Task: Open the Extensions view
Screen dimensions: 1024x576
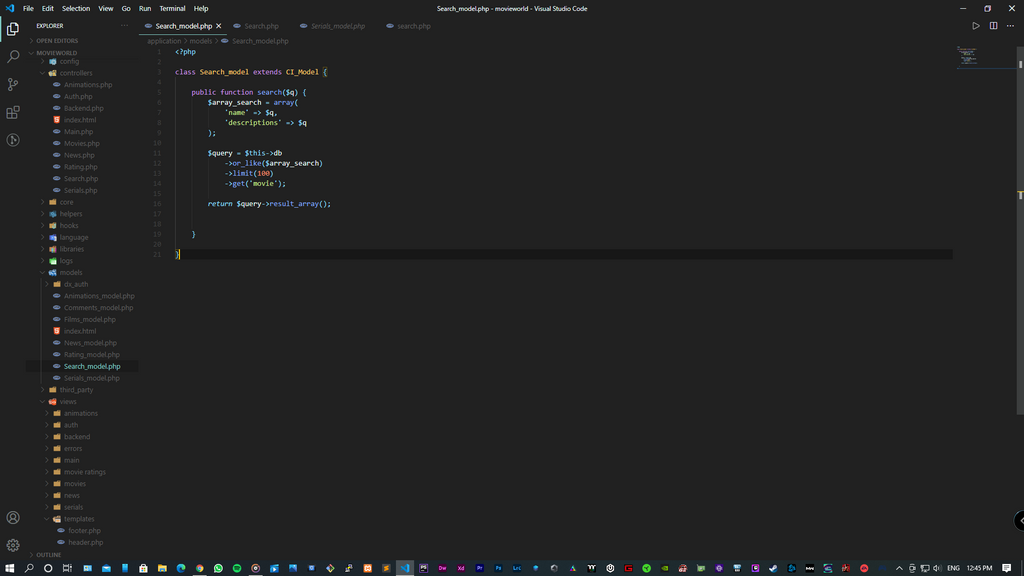Action: click(12, 112)
